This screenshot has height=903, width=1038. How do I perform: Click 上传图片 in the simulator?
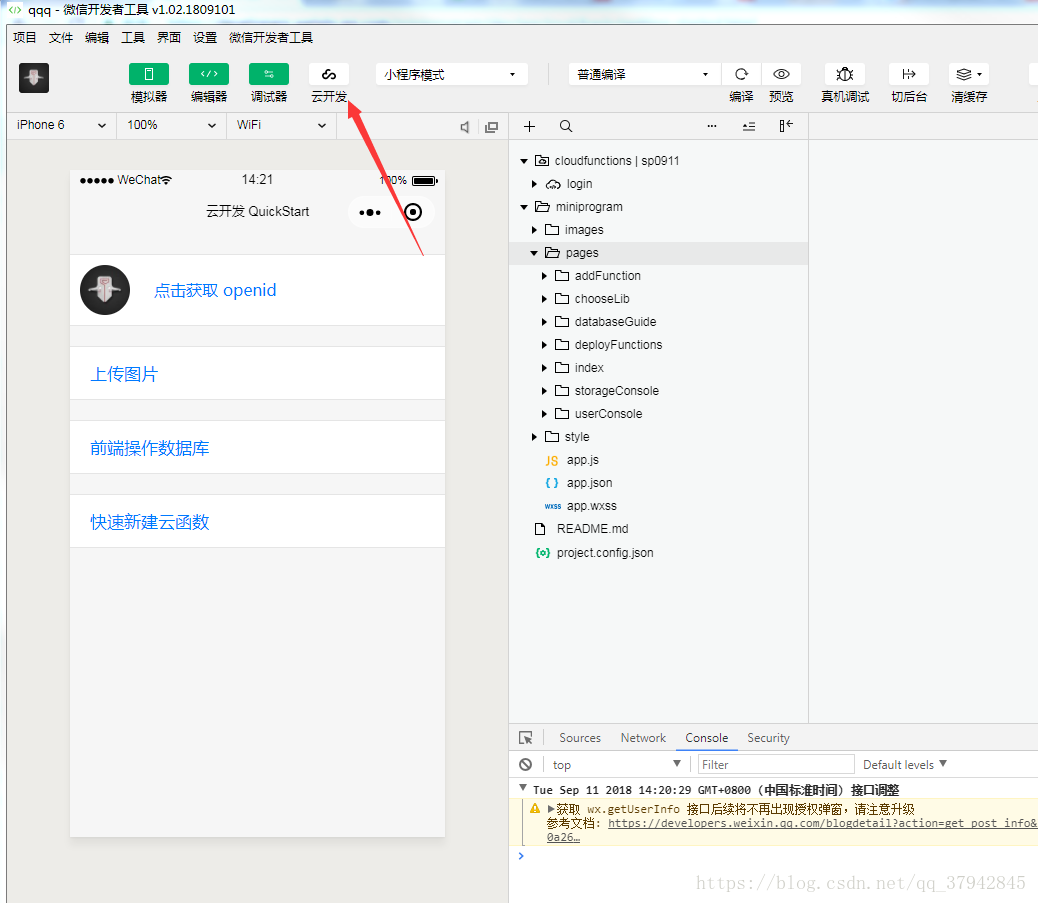124,374
